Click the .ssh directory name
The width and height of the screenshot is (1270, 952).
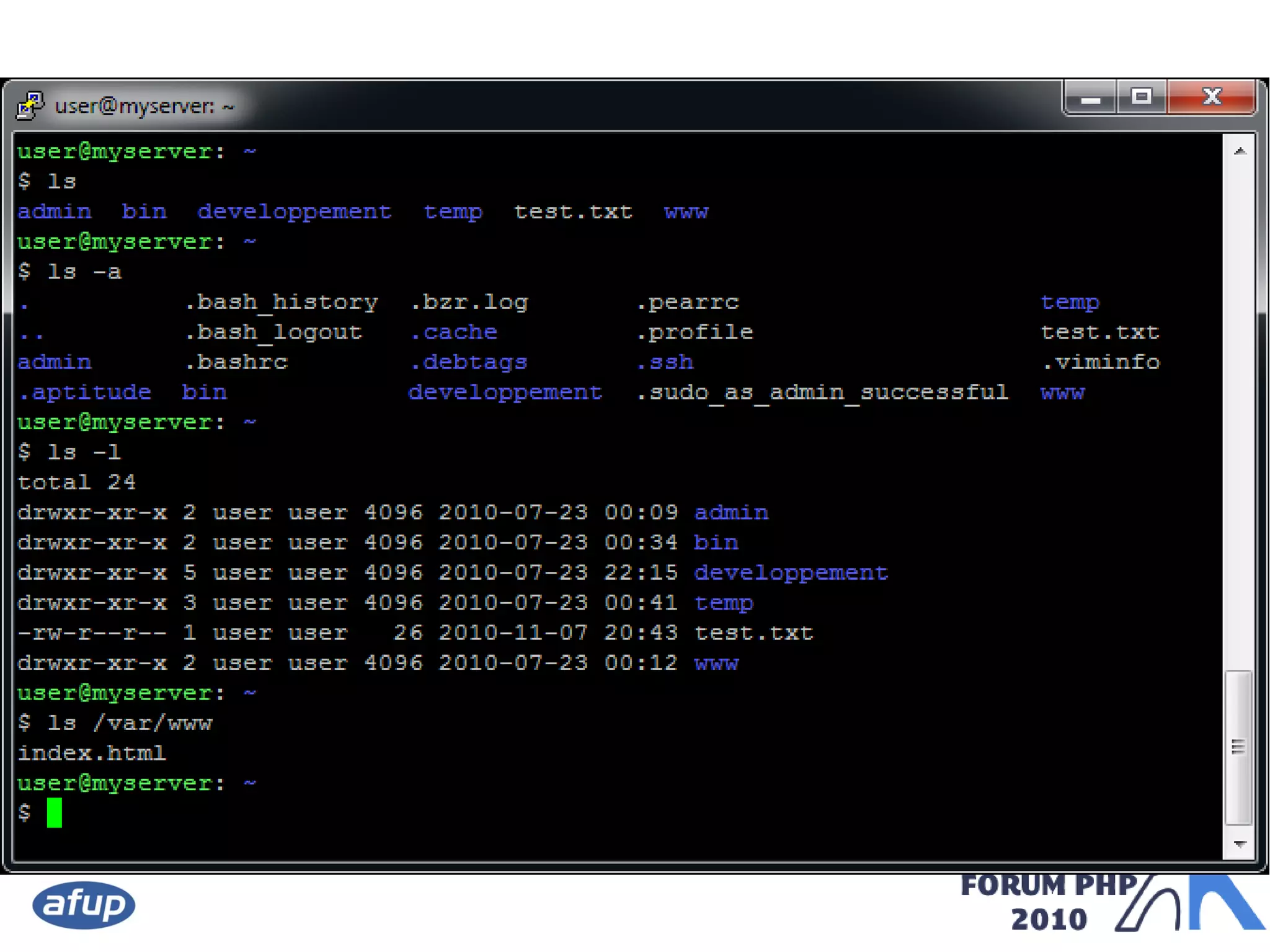[665, 363]
